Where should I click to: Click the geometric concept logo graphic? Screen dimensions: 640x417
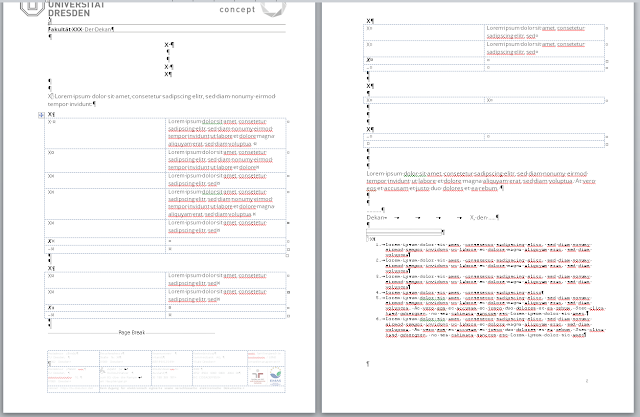click(x=273, y=8)
